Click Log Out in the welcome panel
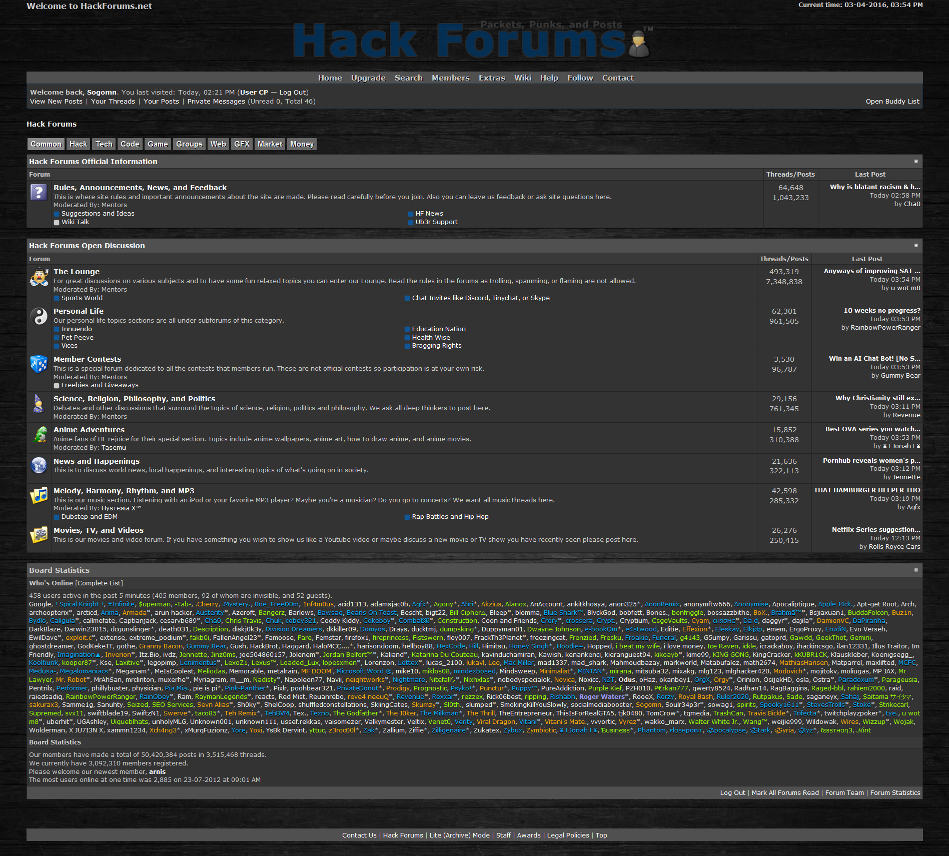 pyautogui.click(x=292, y=93)
